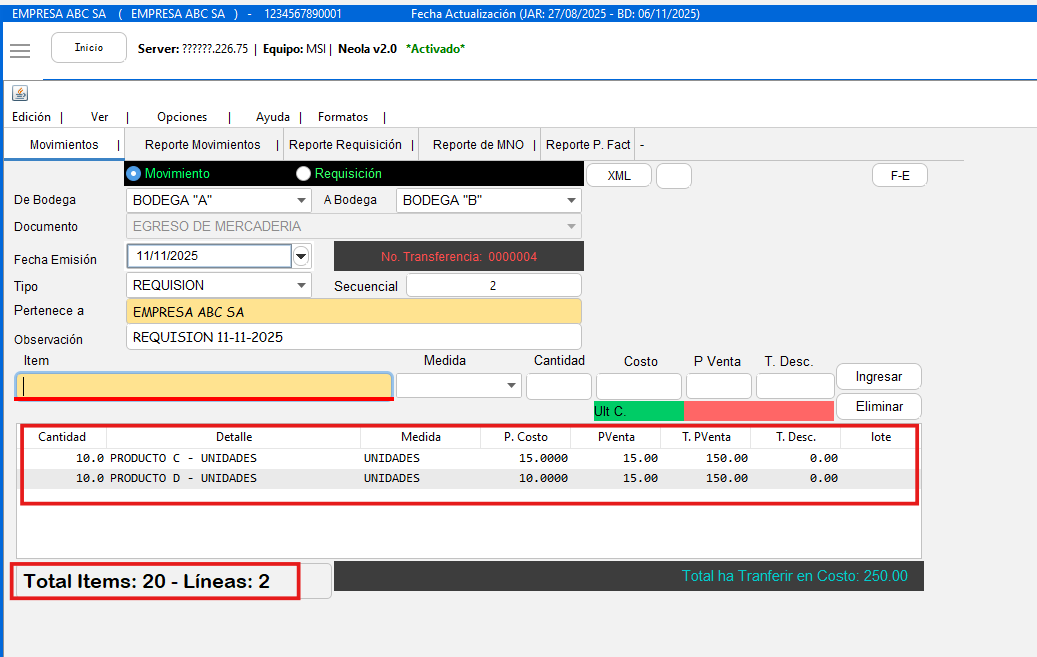Open the Edición menu
The height and width of the screenshot is (657, 1037).
[31, 117]
